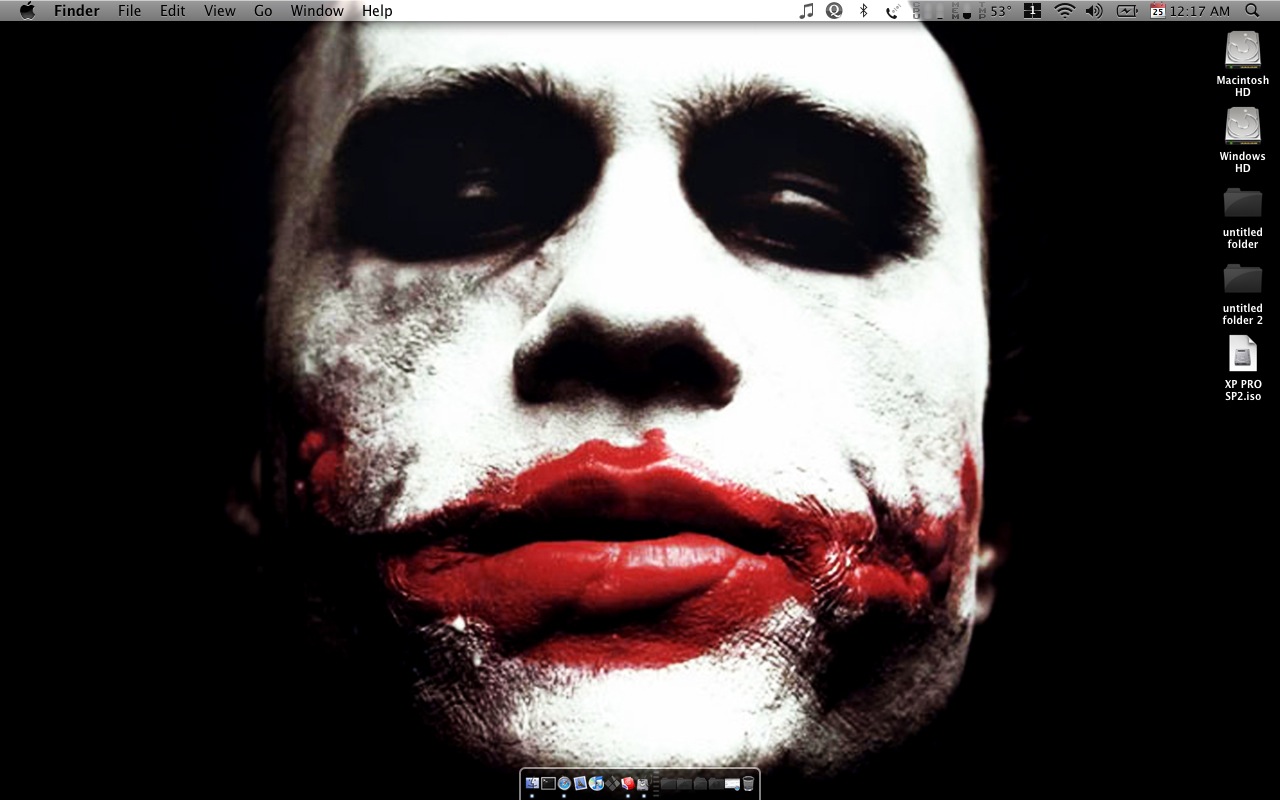Open the Bluetooth status menu

[864, 11]
